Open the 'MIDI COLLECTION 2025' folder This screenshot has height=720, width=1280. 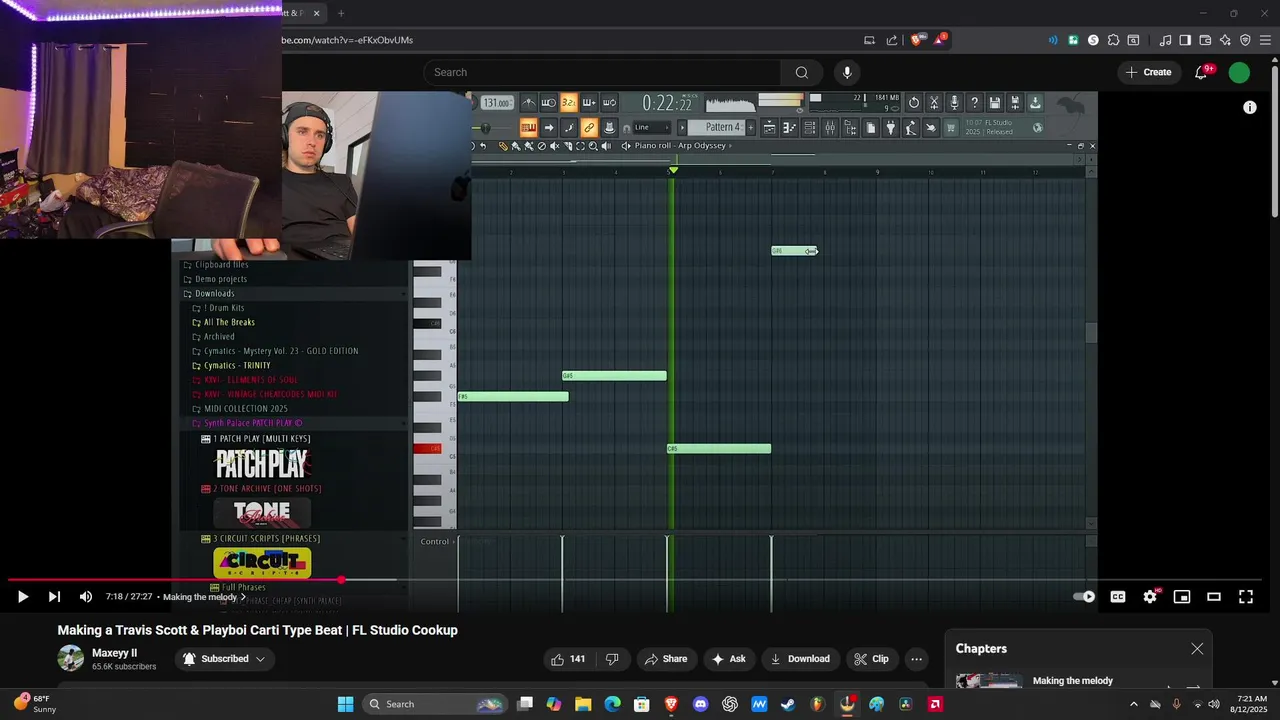click(x=246, y=409)
